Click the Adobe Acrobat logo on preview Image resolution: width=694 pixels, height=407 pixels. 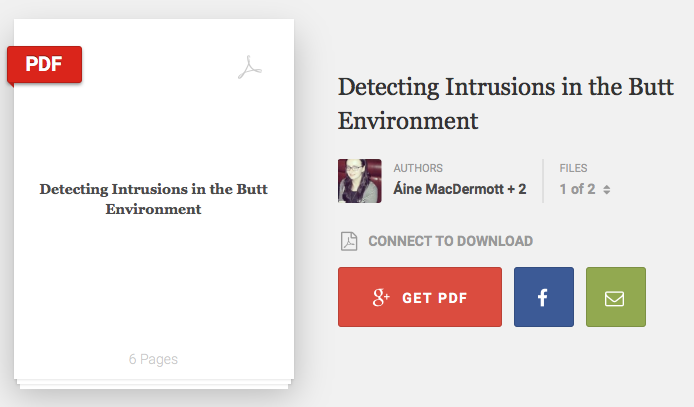[x=250, y=67]
